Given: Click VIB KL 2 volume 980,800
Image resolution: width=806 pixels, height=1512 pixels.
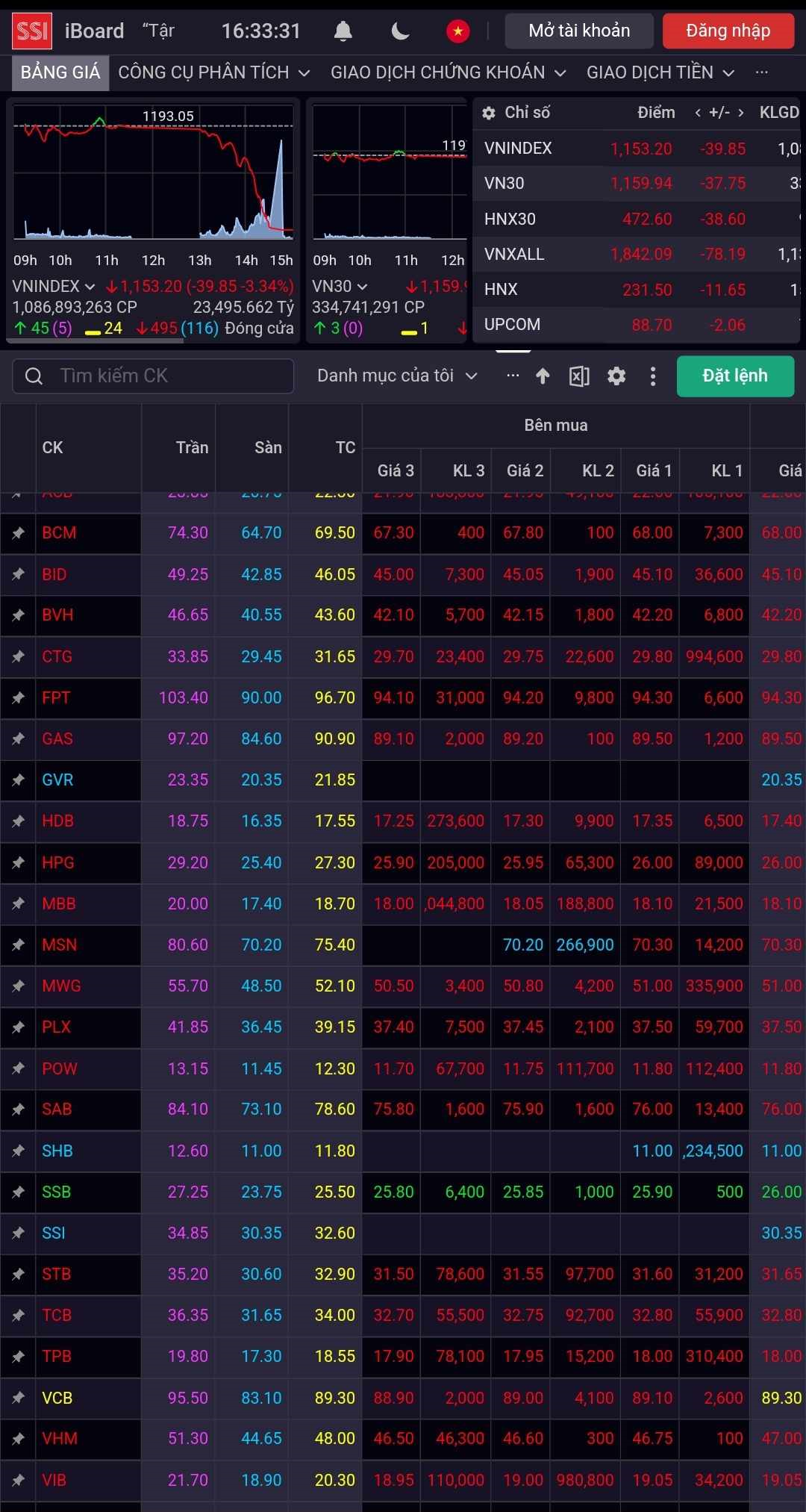Looking at the screenshot, I should [585, 1480].
